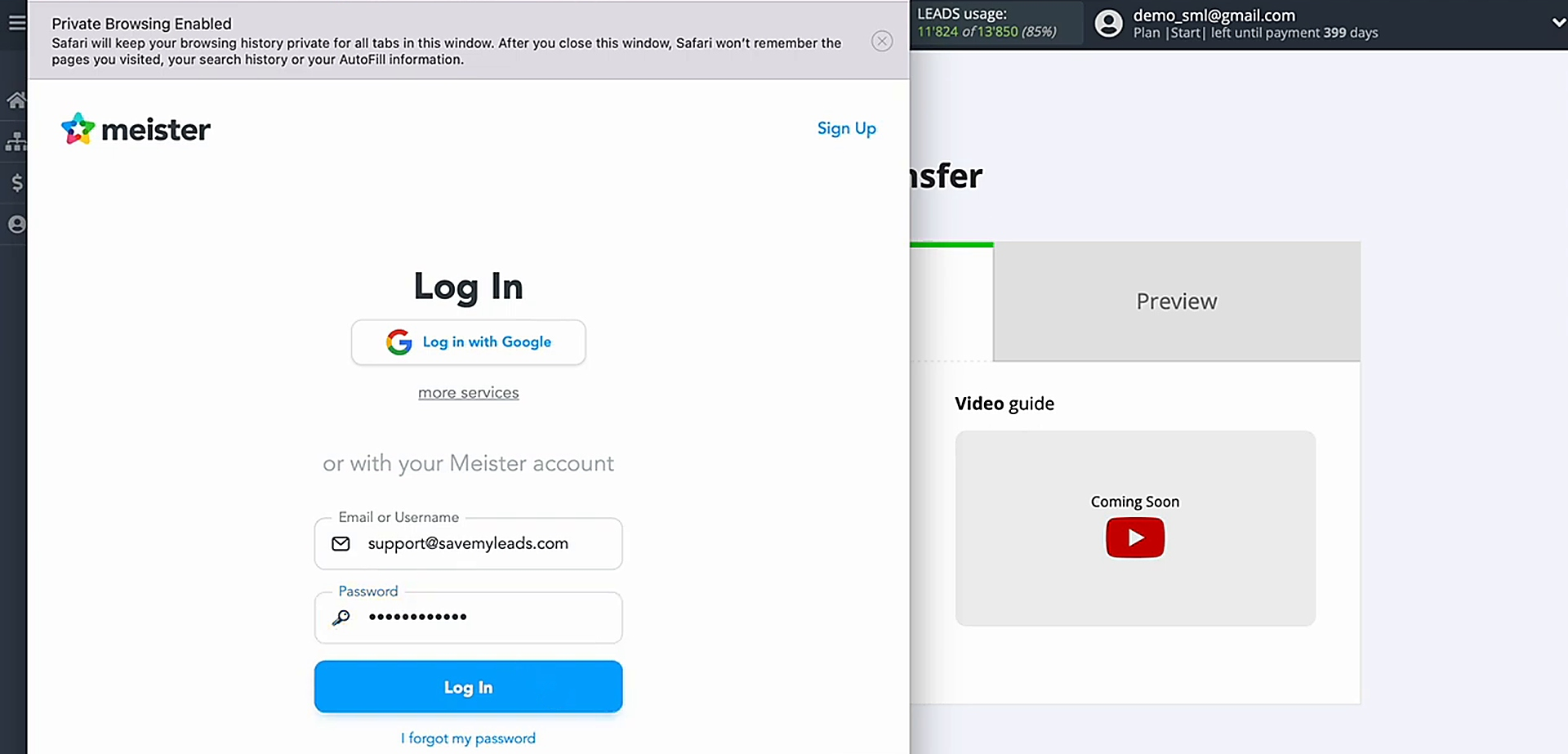Open the Sign Up link
This screenshot has height=754, width=1568.
[846, 128]
